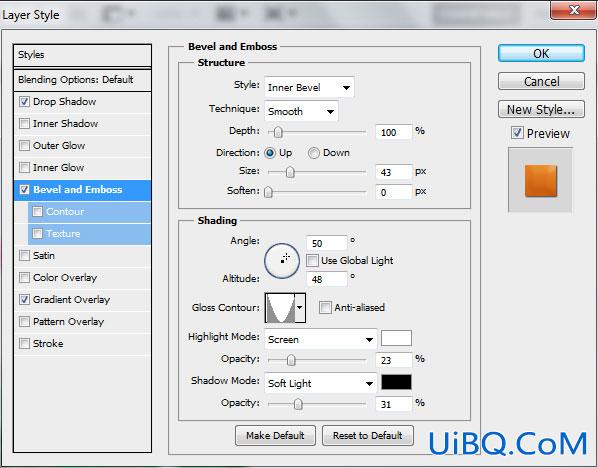The height and width of the screenshot is (468, 598).
Task: Select the Down direction radio button
Action: 313,153
